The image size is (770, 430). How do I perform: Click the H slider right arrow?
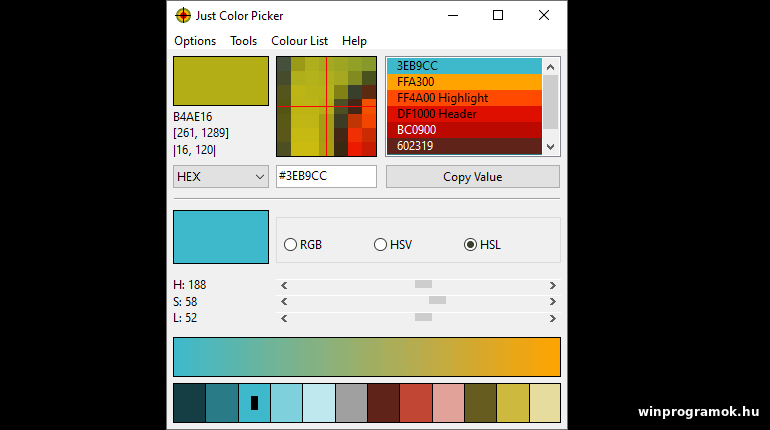pyautogui.click(x=552, y=285)
